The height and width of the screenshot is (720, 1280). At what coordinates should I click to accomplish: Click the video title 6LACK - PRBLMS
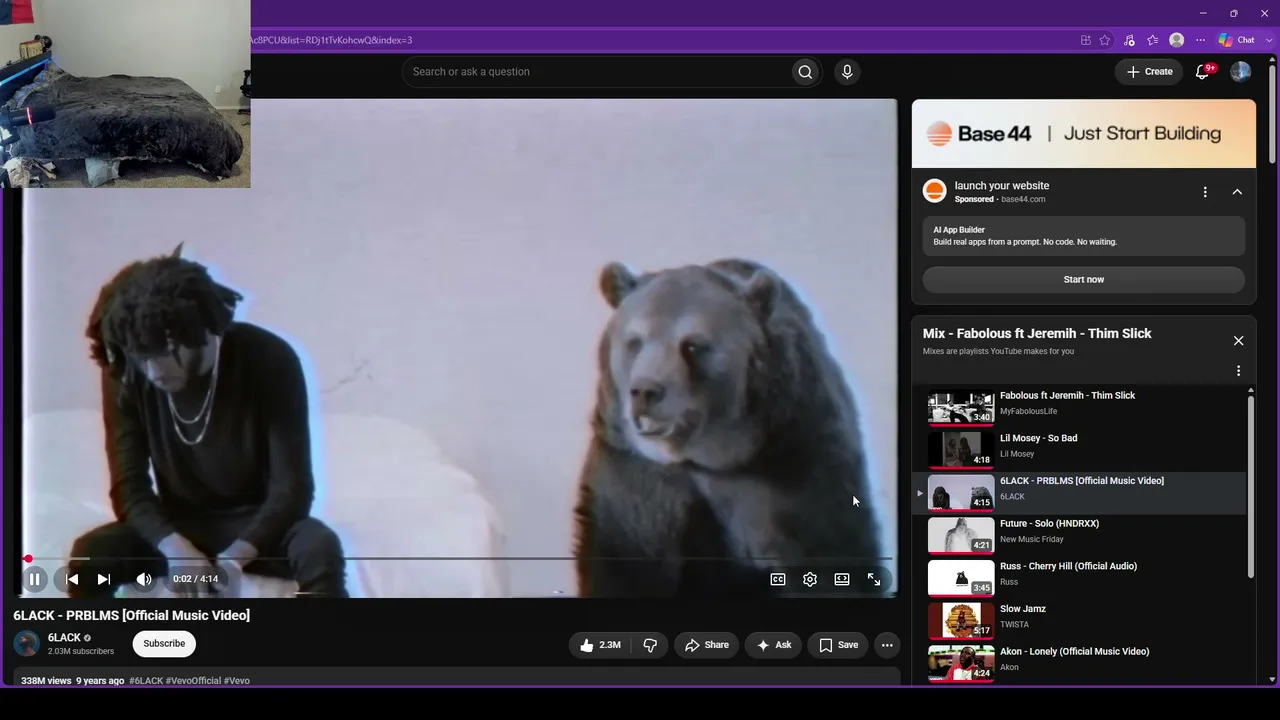click(132, 615)
